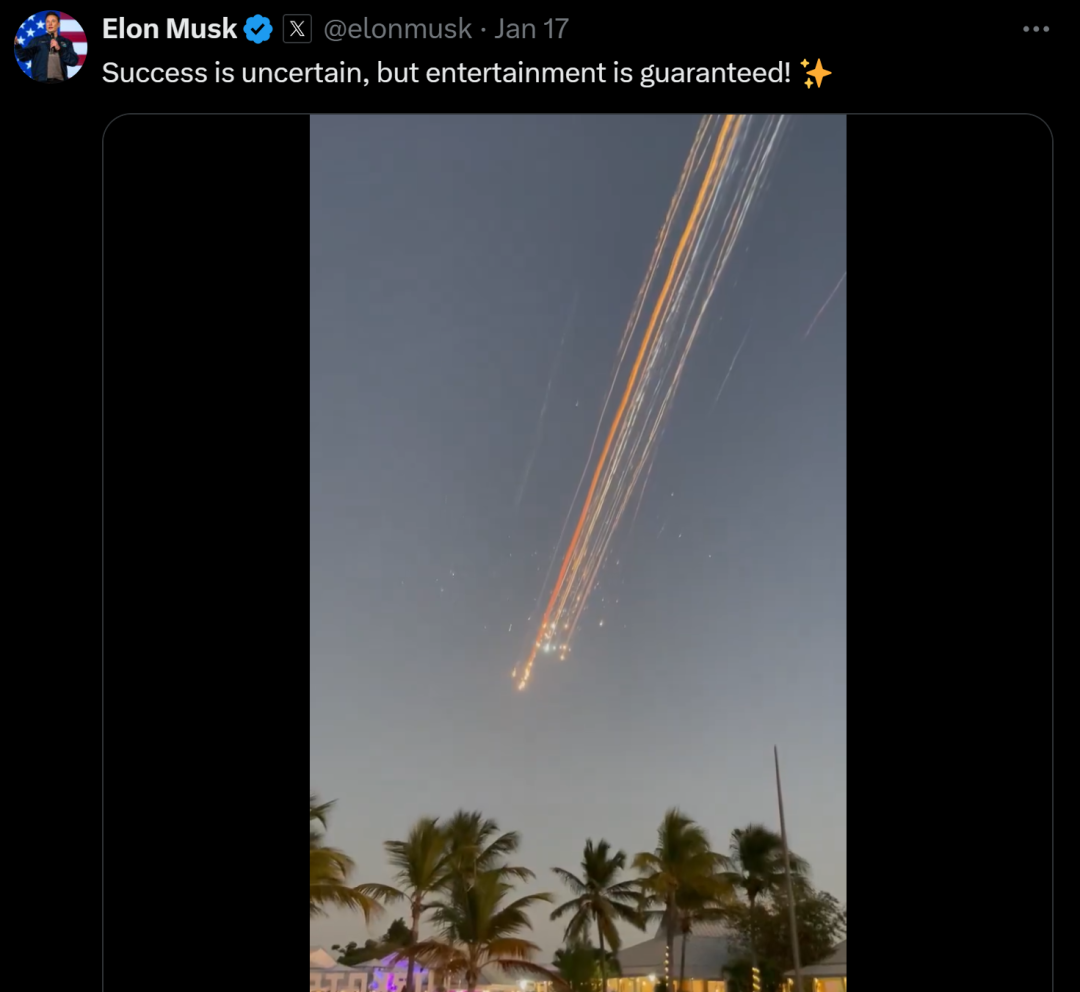Click the blue verified checkmark badge
The image size is (1080, 992).
[x=258, y=29]
